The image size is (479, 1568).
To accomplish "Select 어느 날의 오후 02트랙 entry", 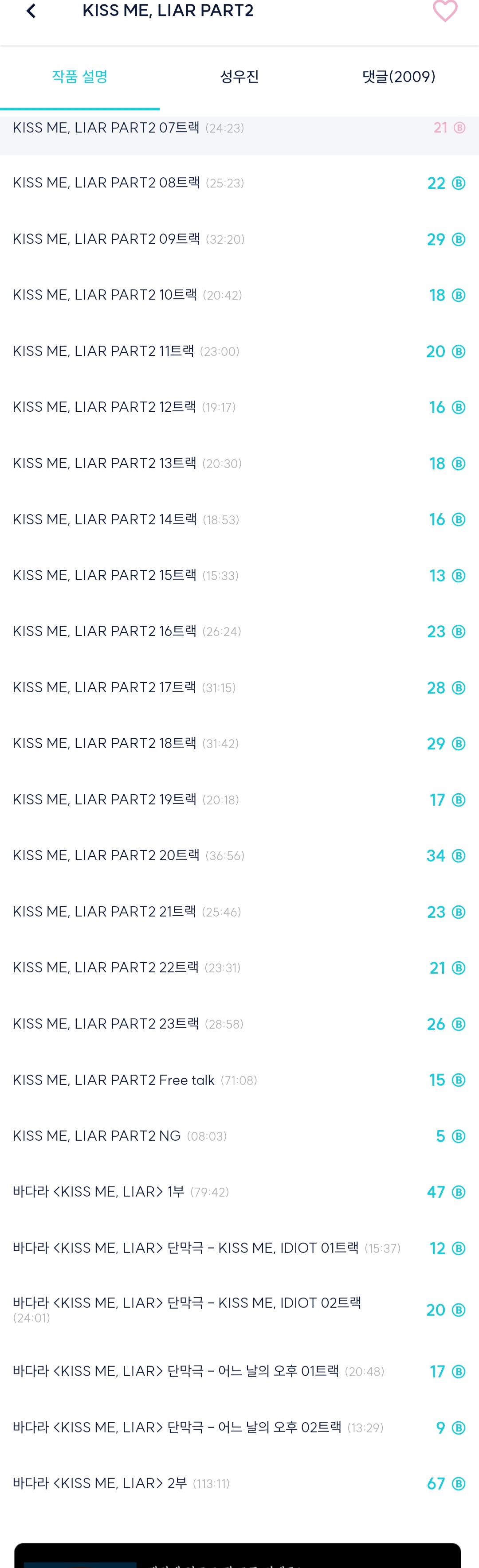I will pos(177,1428).
